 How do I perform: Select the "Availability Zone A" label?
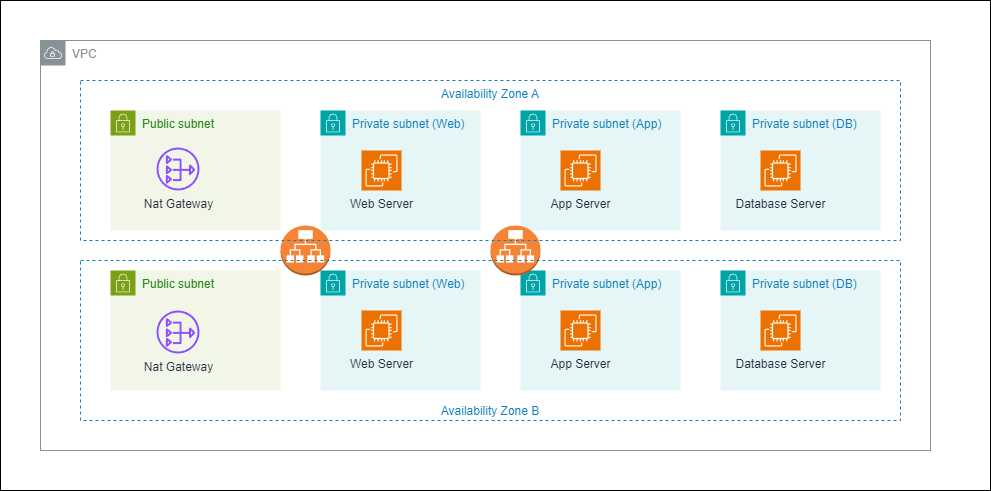[x=490, y=94]
